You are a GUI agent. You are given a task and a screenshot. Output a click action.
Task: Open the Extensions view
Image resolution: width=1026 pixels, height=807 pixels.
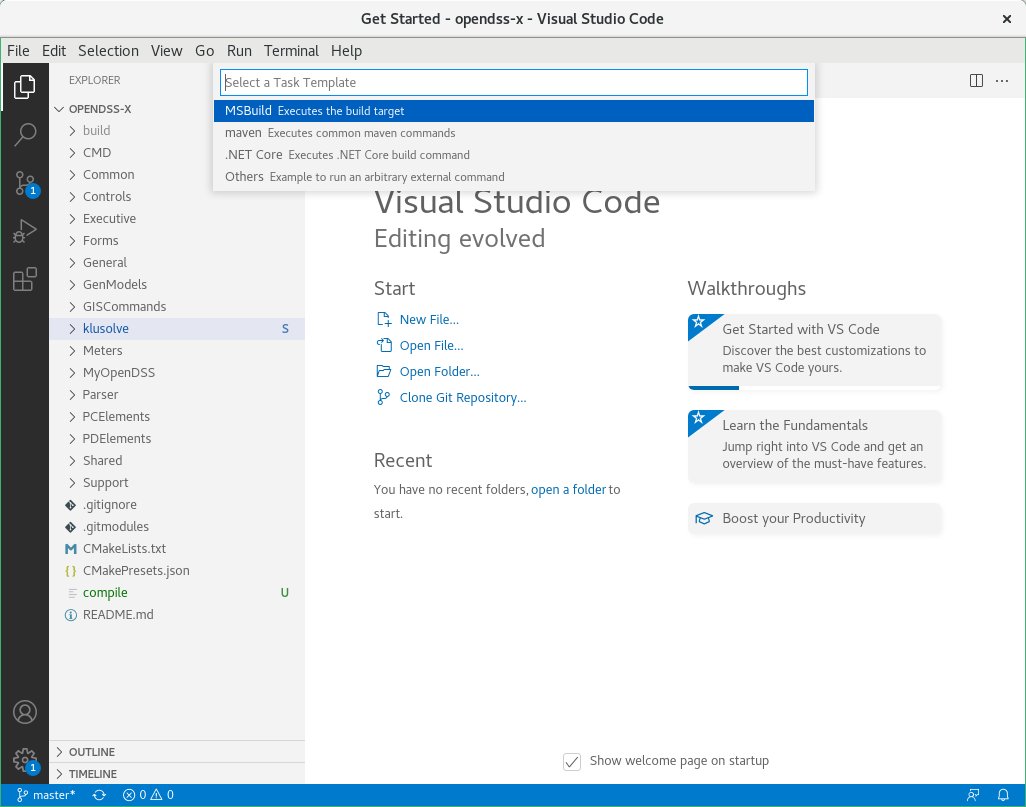(25, 279)
